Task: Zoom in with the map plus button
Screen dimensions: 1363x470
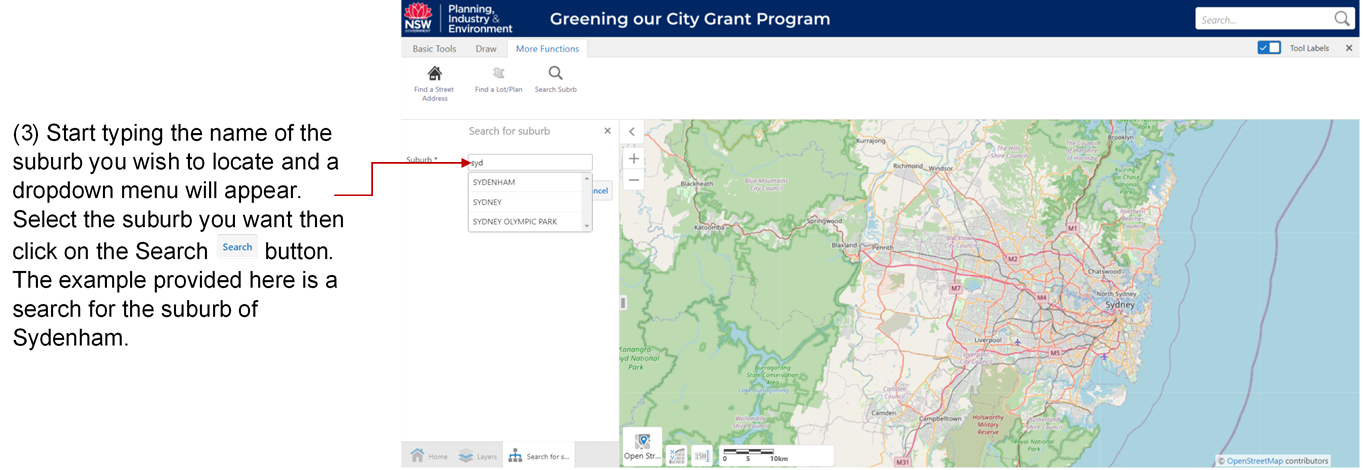Action: pos(634,158)
